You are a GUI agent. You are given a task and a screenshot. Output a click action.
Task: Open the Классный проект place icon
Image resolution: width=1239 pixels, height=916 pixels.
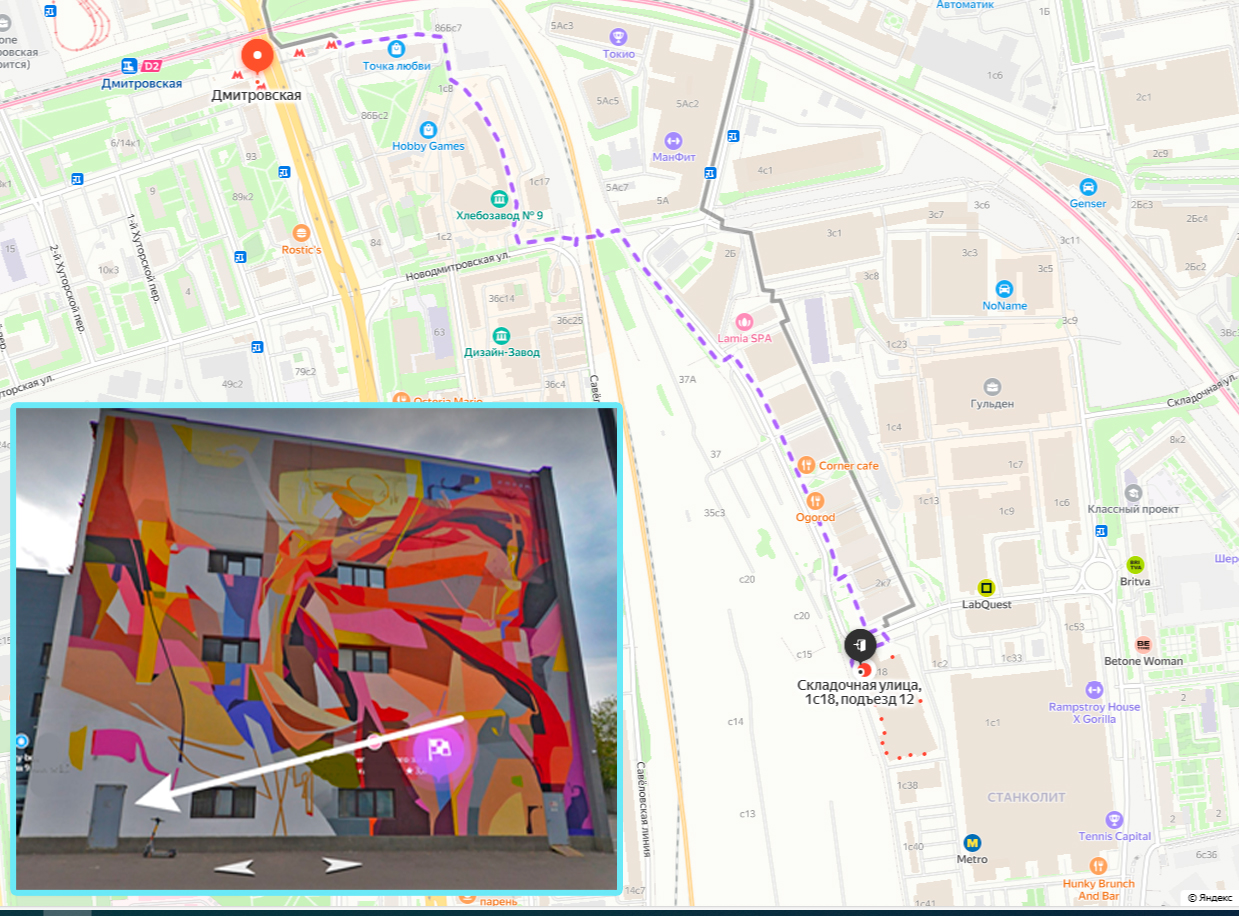tap(1133, 492)
